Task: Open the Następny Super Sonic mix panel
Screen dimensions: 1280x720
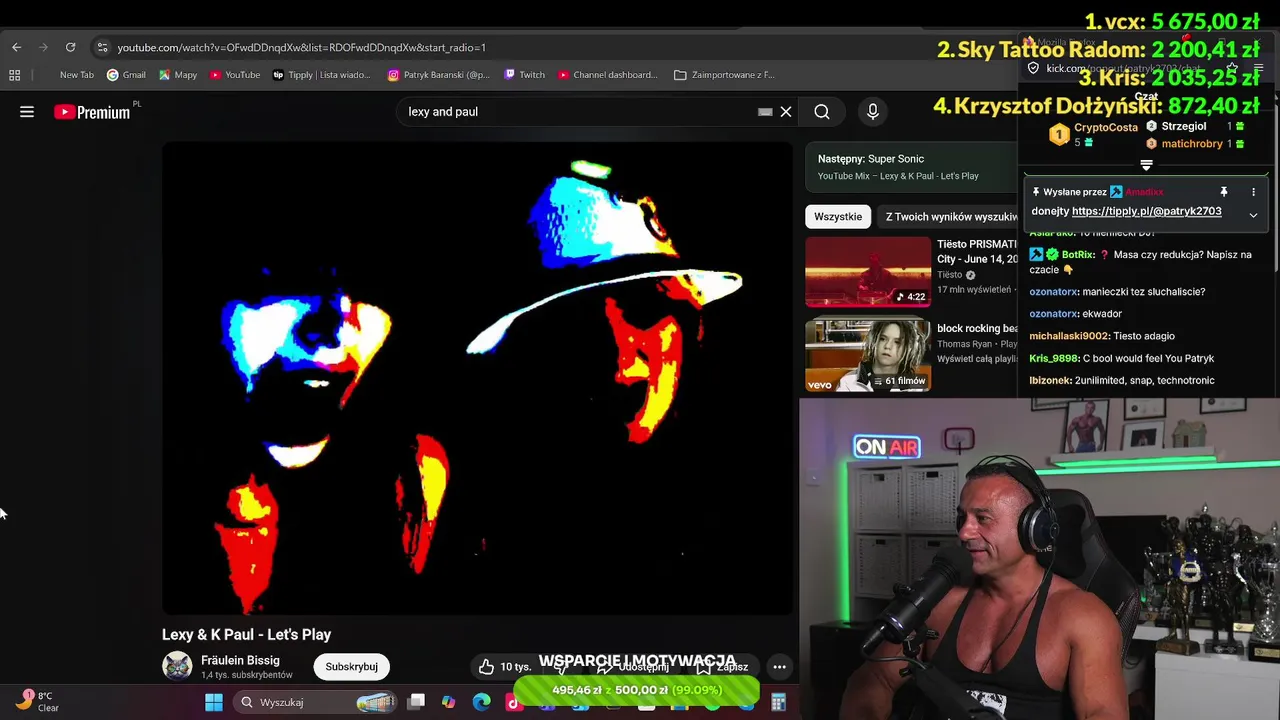Action: pyautogui.click(x=912, y=166)
